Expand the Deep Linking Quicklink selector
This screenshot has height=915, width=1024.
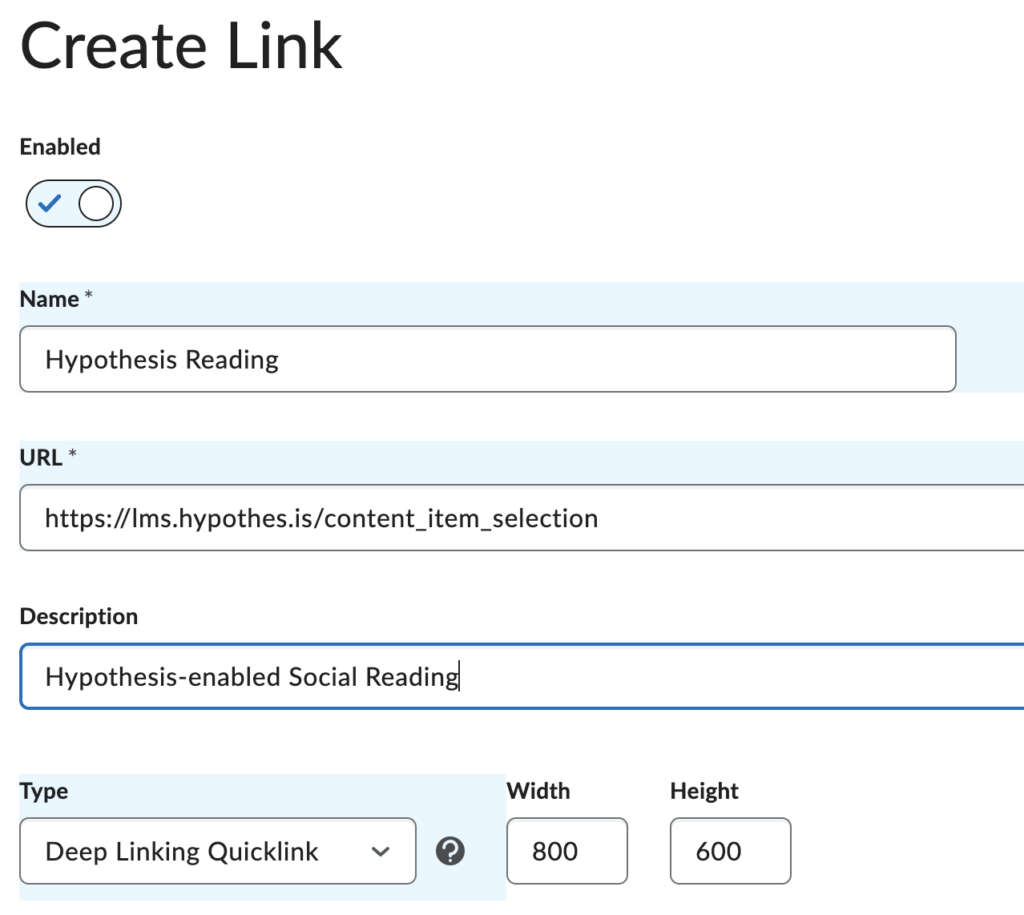coord(218,851)
